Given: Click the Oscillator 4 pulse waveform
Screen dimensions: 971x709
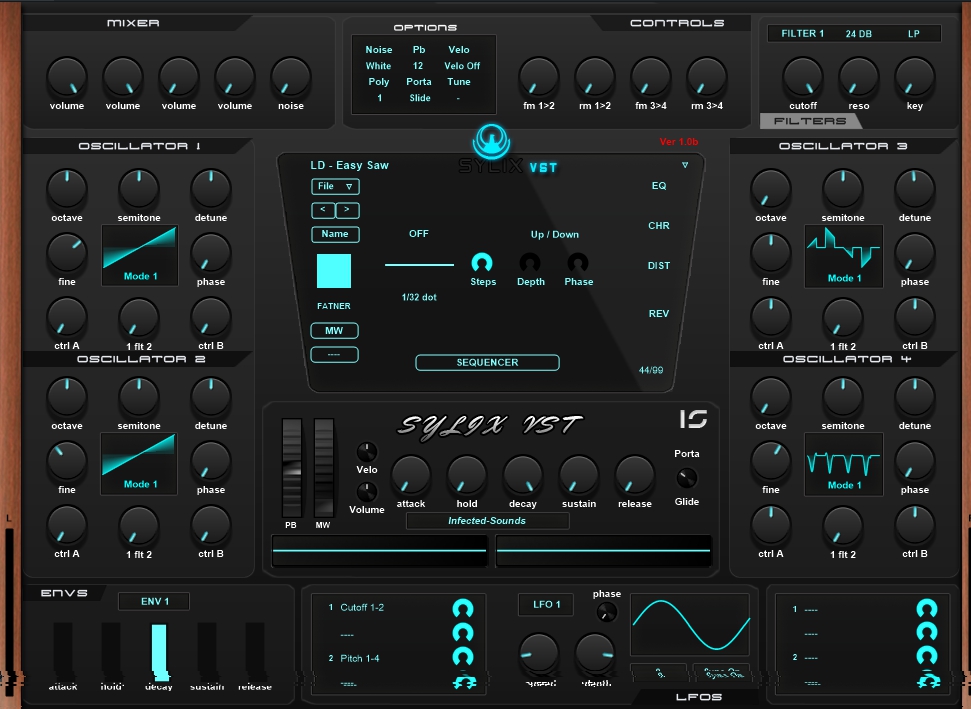Looking at the screenshot, I should click(x=843, y=464).
